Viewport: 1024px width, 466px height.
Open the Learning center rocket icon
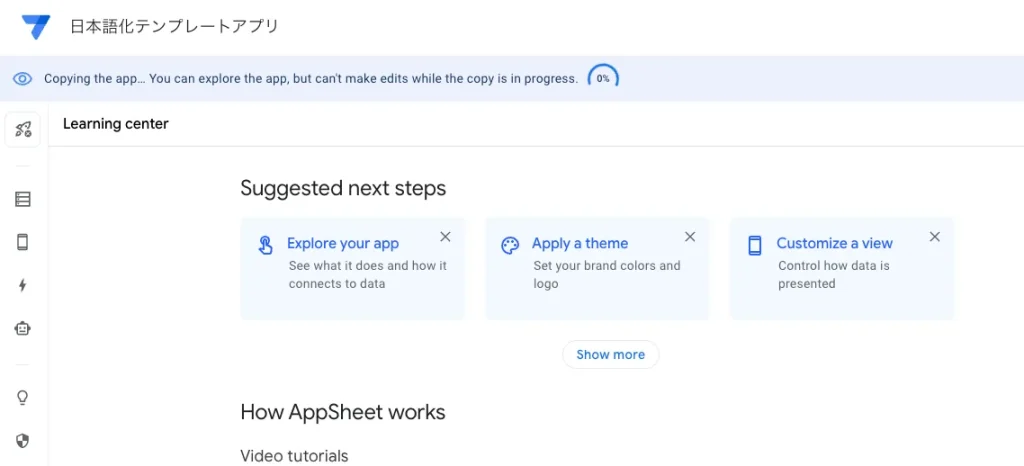(x=23, y=129)
